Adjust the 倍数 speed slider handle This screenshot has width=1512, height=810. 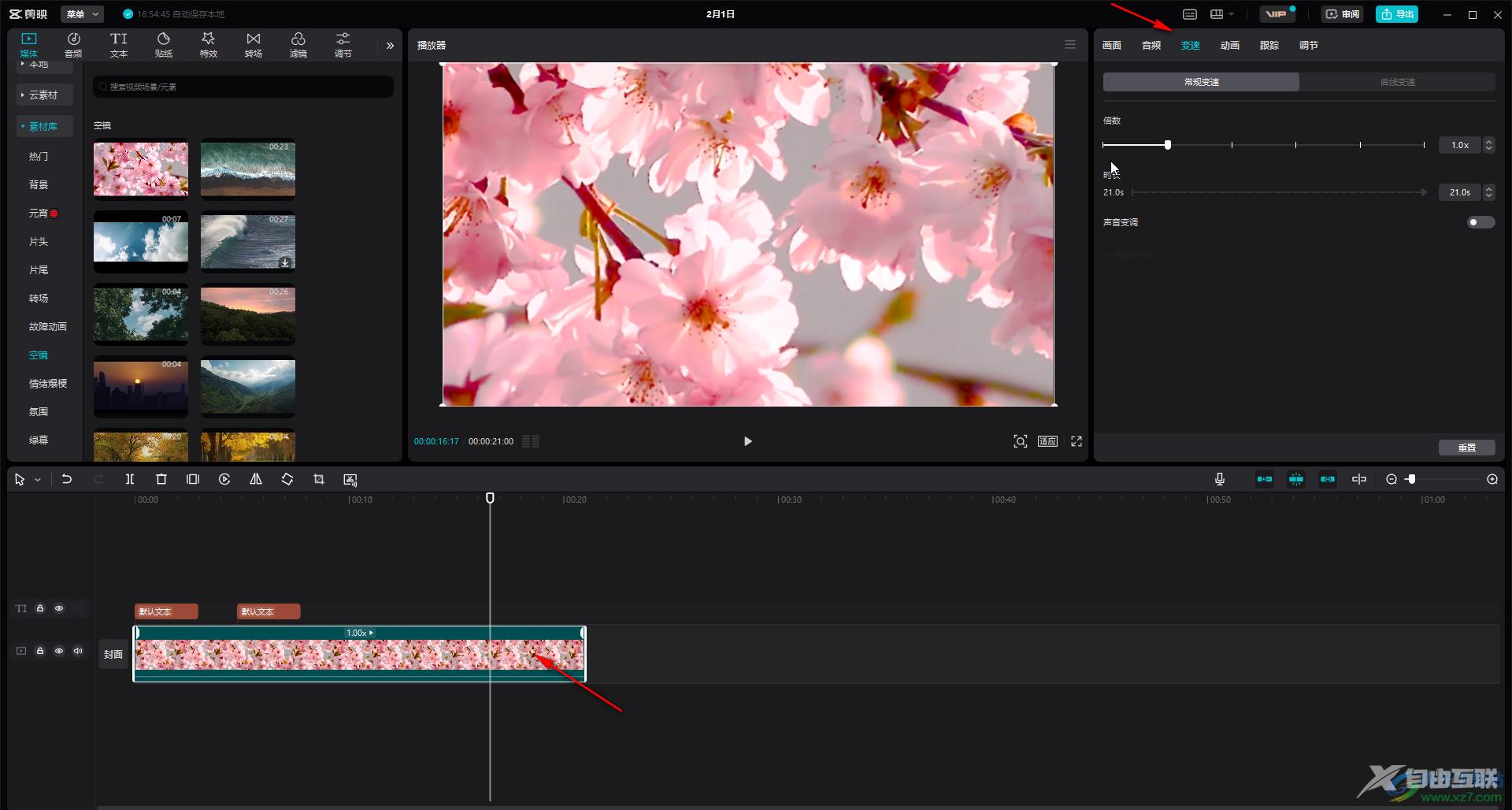[x=1168, y=145]
